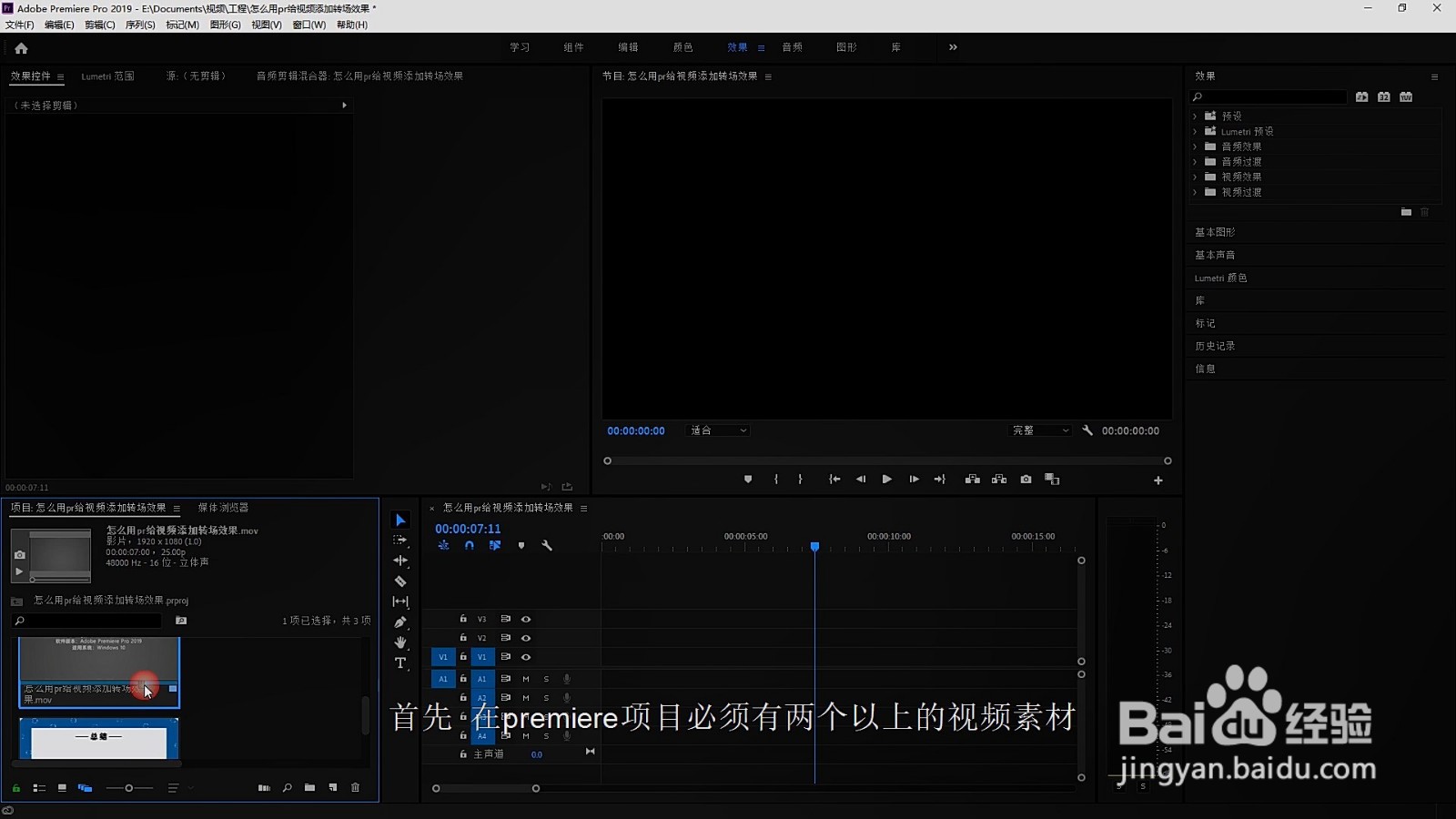1456x819 pixels.
Task: Click Lift button in Program monitor
Action: (x=972, y=480)
